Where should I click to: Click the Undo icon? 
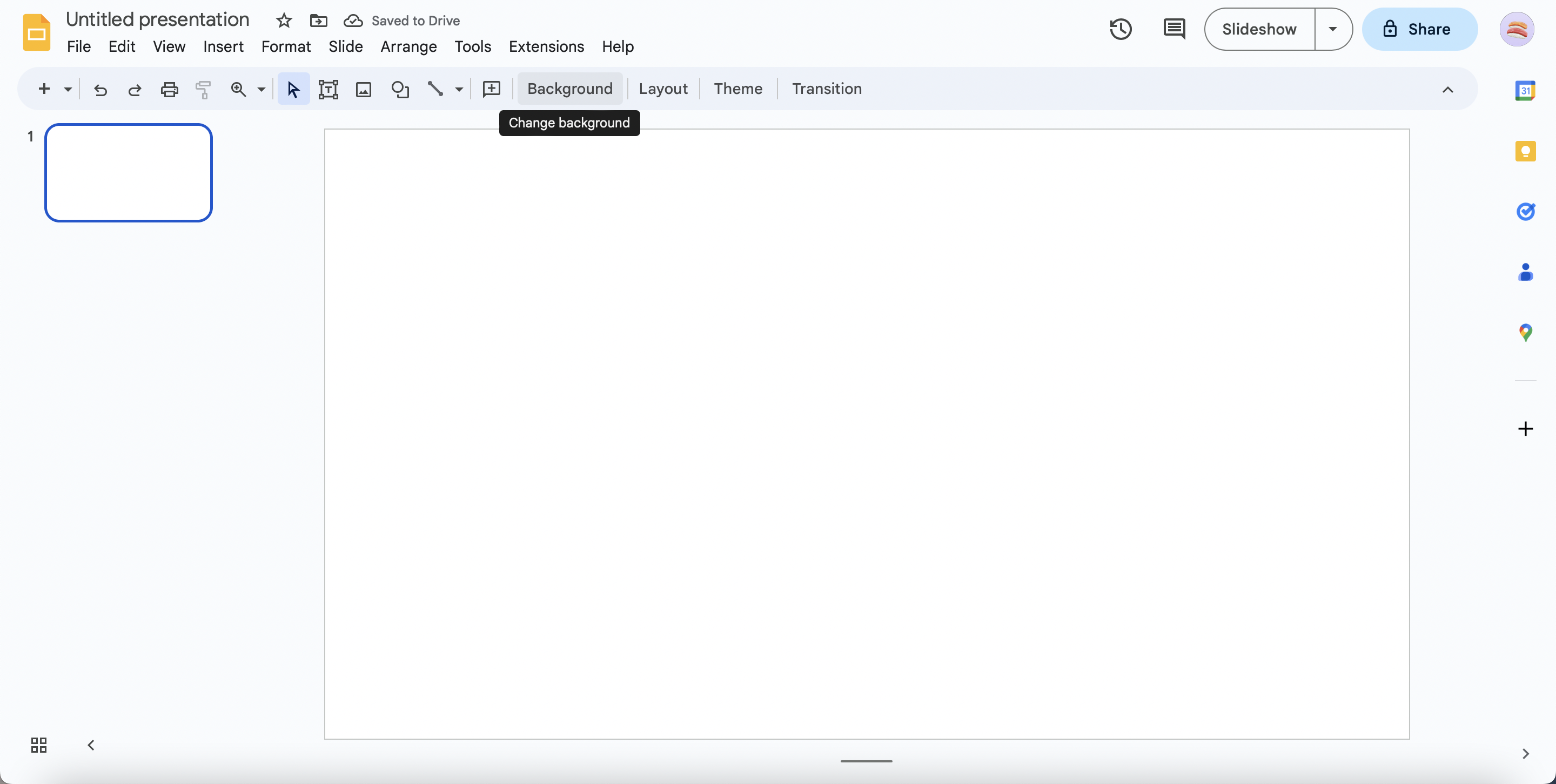click(x=100, y=89)
